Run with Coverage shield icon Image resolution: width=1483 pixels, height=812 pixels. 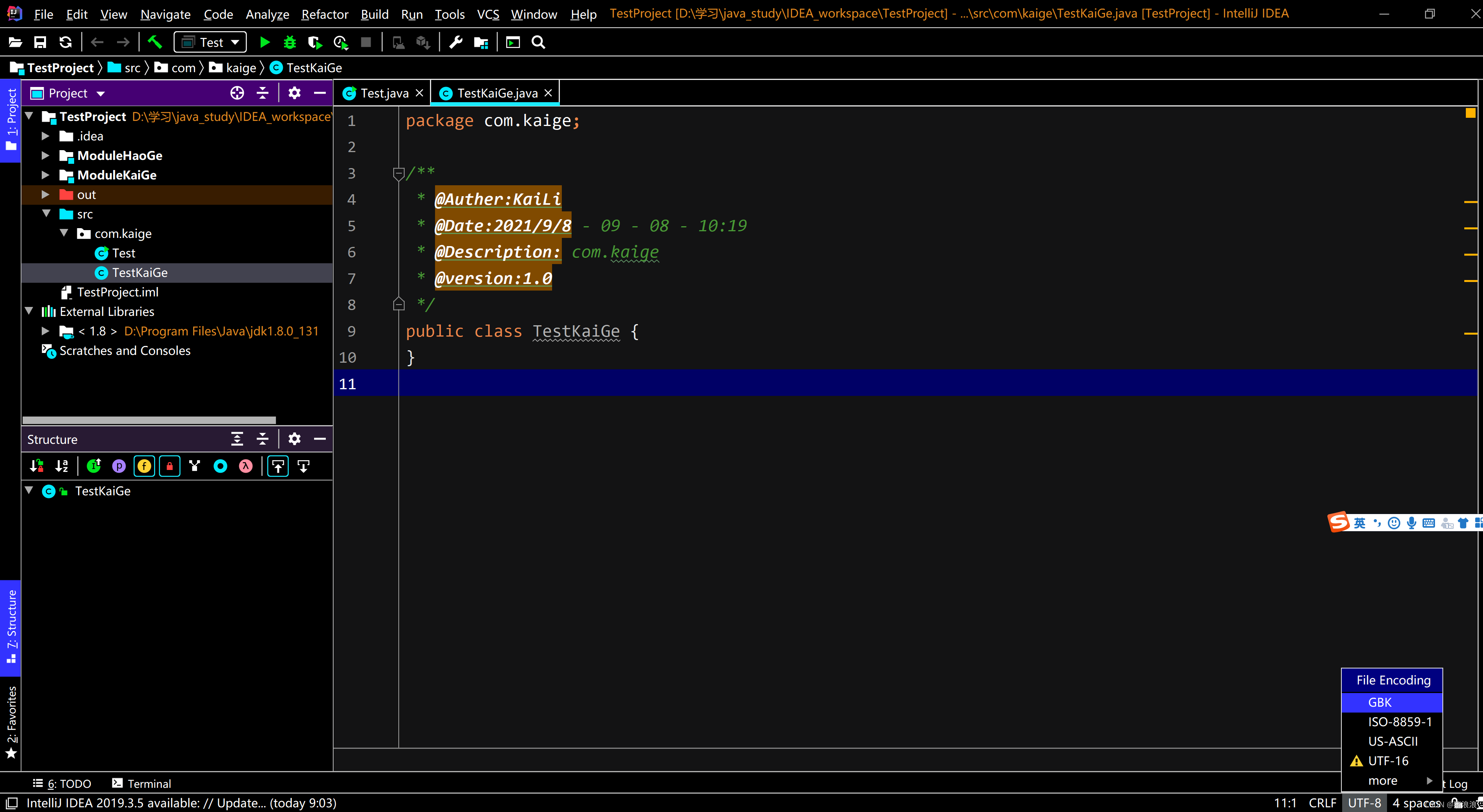[x=315, y=42]
